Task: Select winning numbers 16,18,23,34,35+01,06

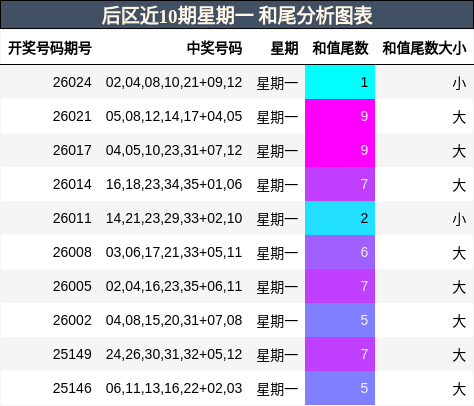Action: 174,184
